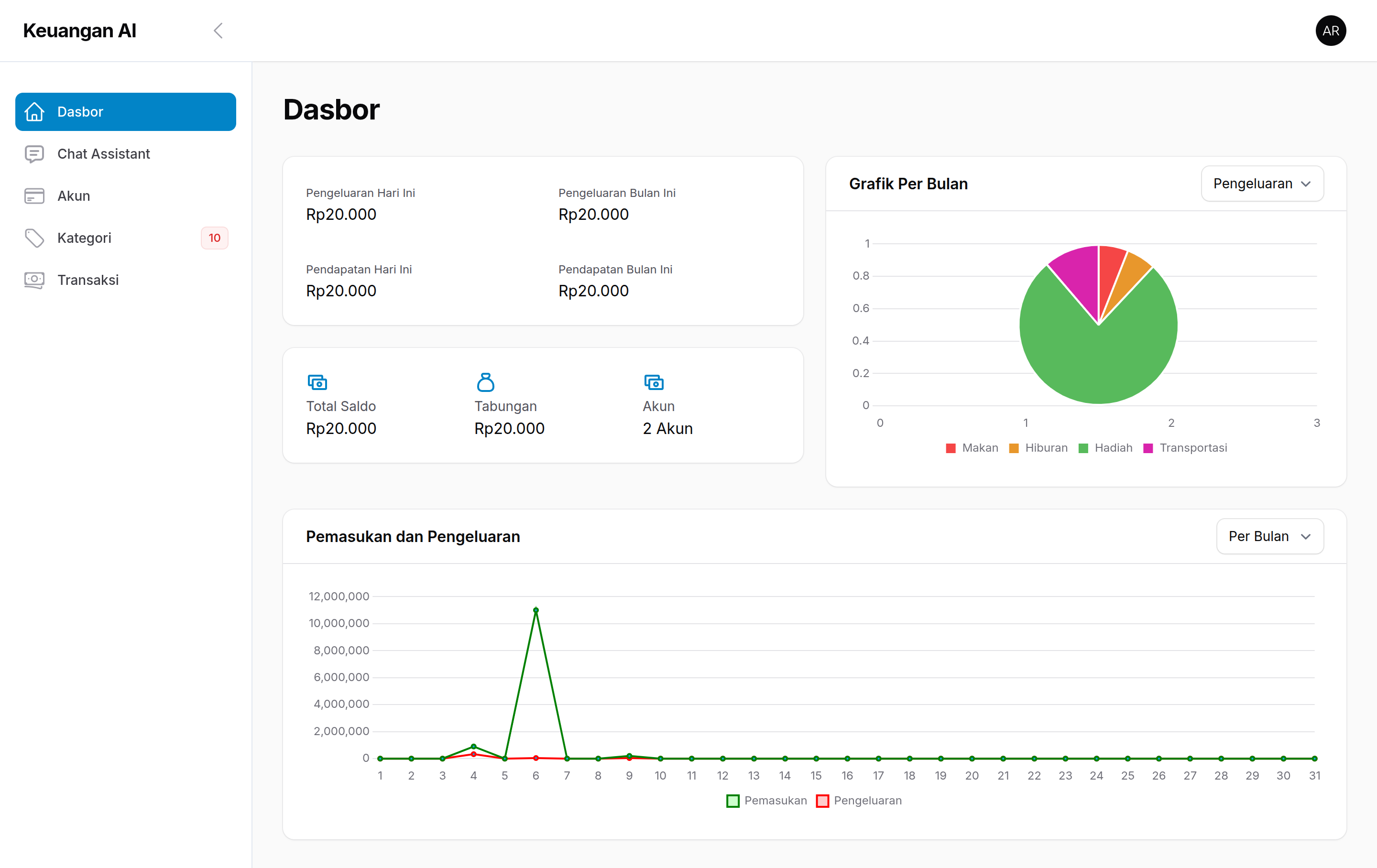Hide Pengeluaran series via its legend box

click(x=822, y=801)
